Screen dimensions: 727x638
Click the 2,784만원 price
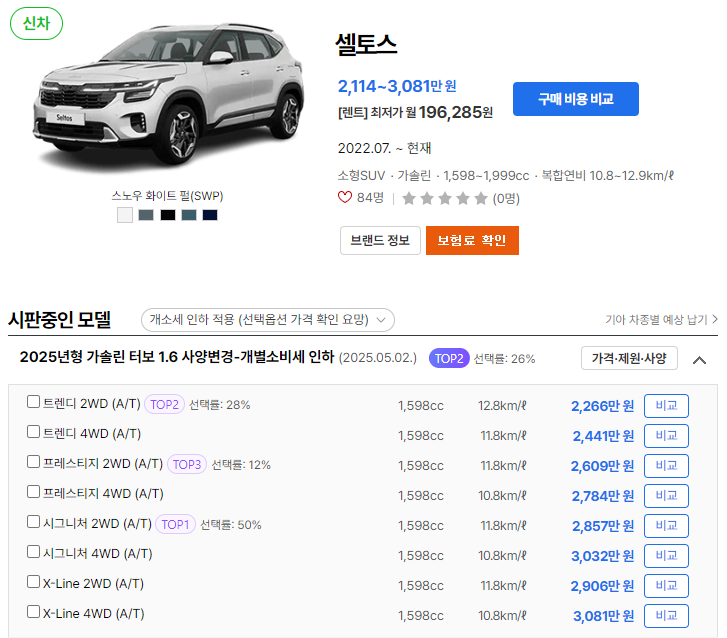(603, 496)
